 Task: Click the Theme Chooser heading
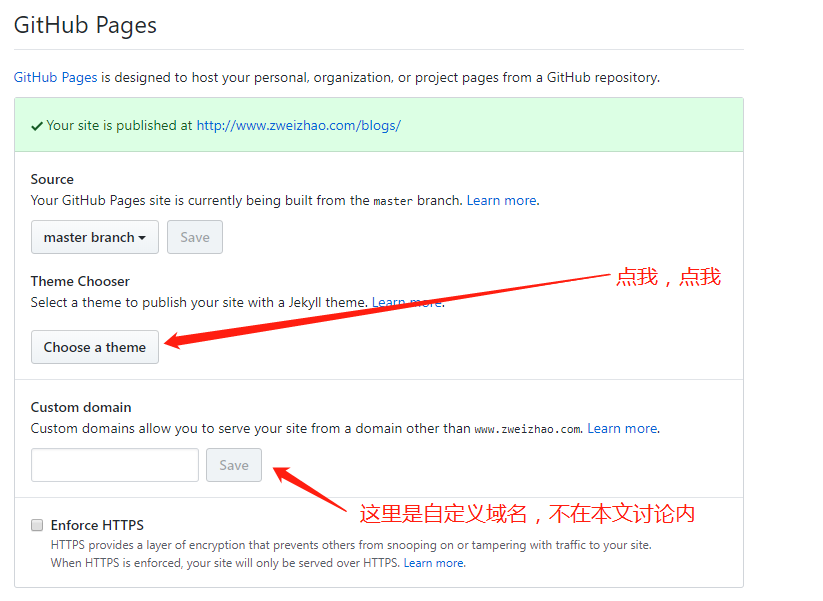tap(80, 281)
